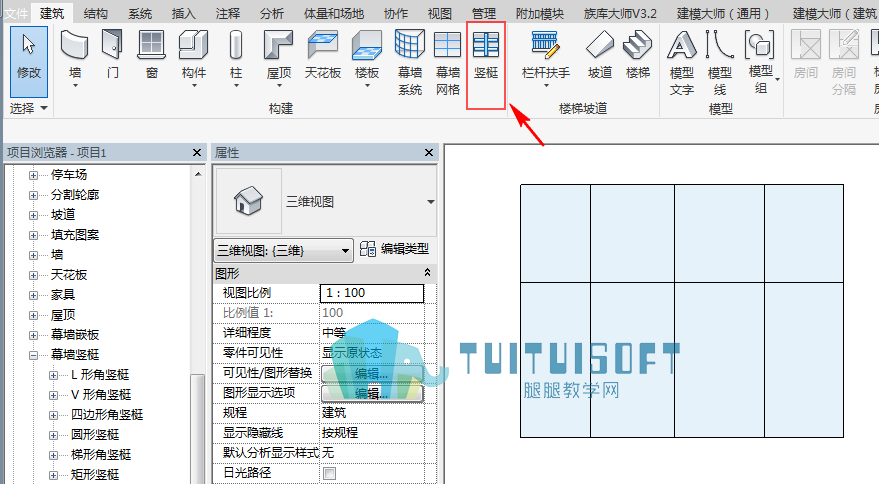Open the 栏杆扶手 dropdown arrow

[545, 86]
